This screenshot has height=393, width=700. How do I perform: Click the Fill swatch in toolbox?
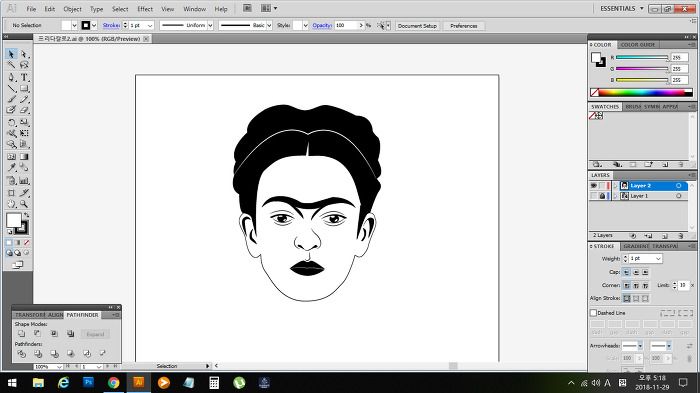(13, 220)
